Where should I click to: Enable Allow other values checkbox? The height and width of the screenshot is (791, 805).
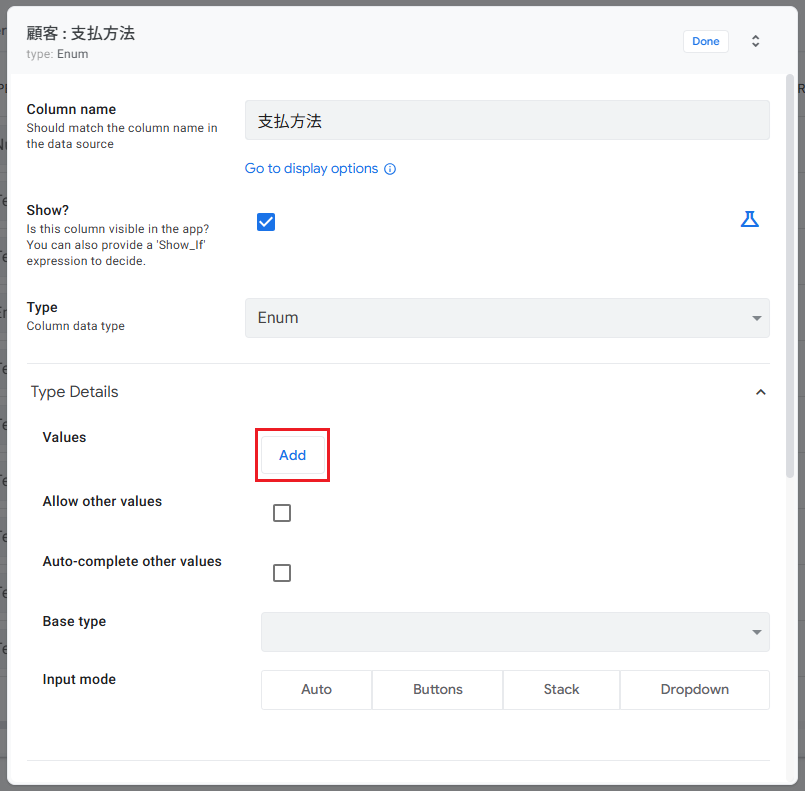(282, 513)
